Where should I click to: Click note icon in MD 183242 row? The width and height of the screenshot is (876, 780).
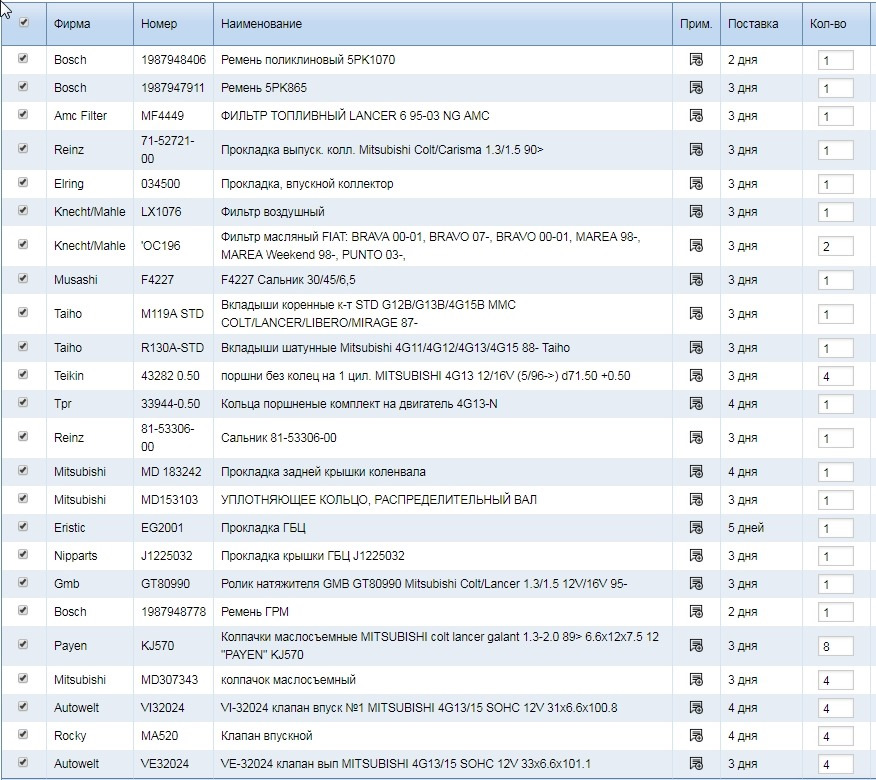[x=696, y=472]
